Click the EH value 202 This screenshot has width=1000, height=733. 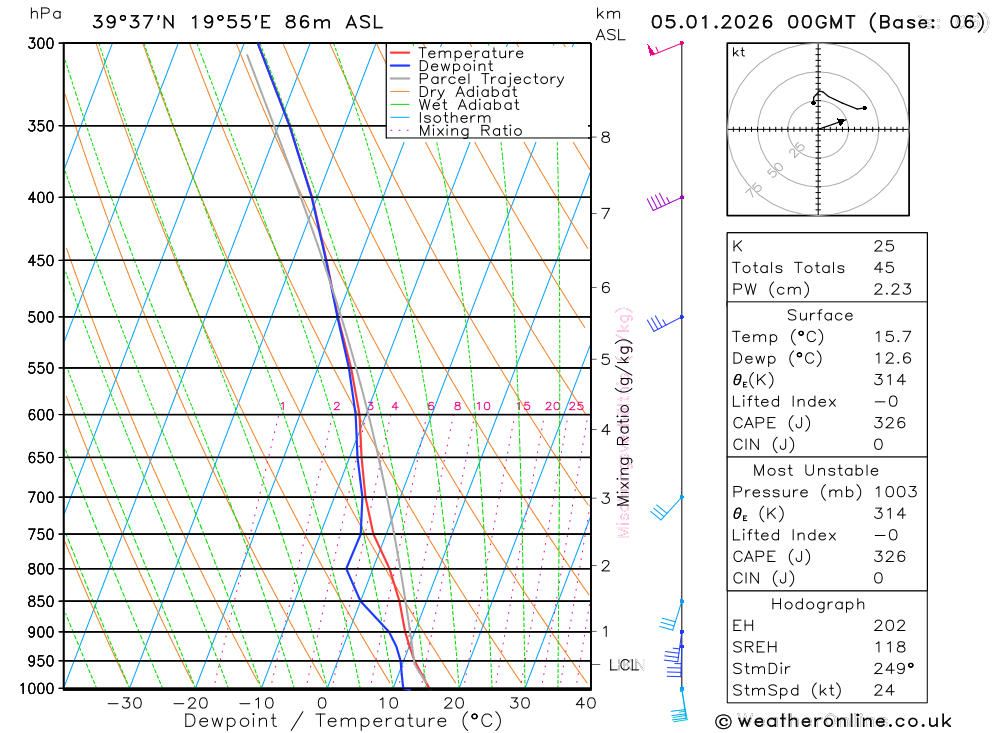coord(890,626)
